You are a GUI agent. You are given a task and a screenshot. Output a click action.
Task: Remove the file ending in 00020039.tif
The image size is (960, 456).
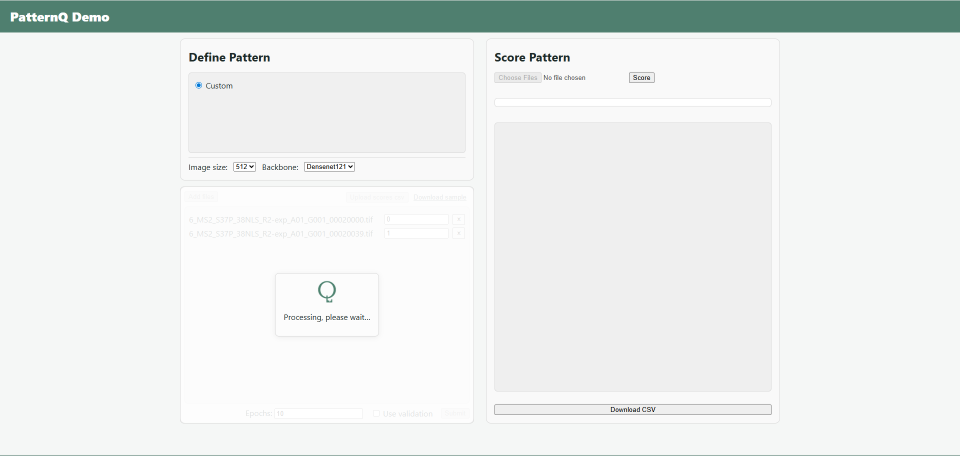[459, 233]
